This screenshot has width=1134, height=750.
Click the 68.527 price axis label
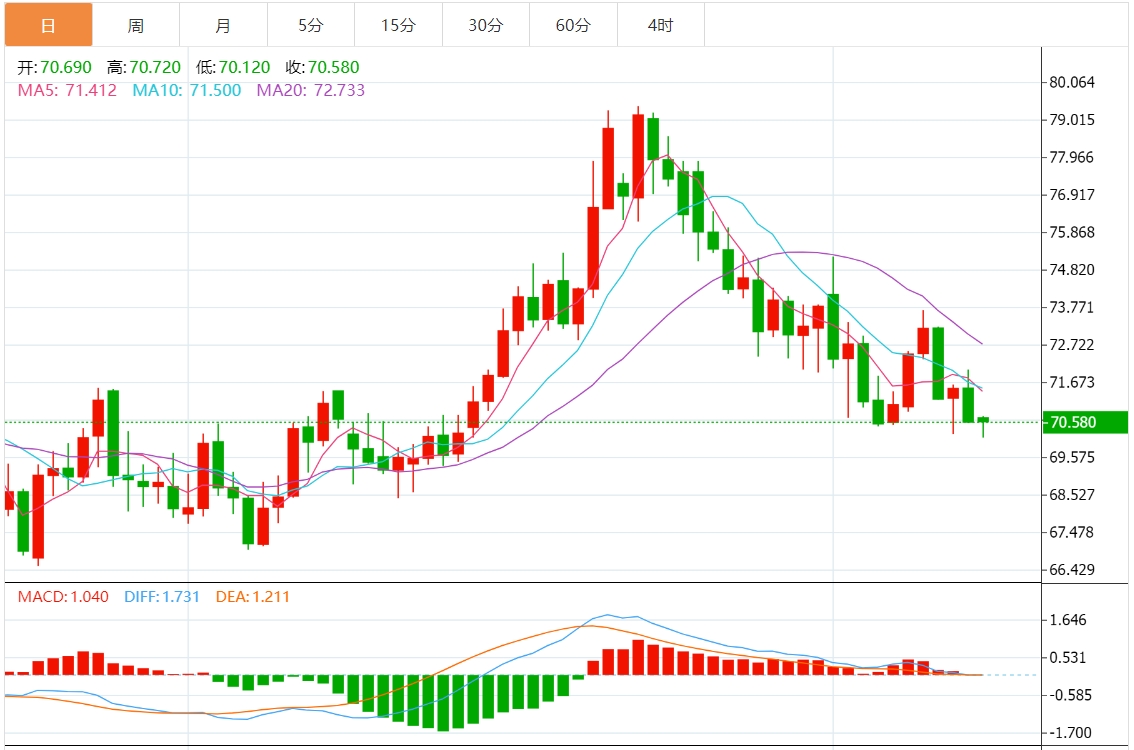1072,495
